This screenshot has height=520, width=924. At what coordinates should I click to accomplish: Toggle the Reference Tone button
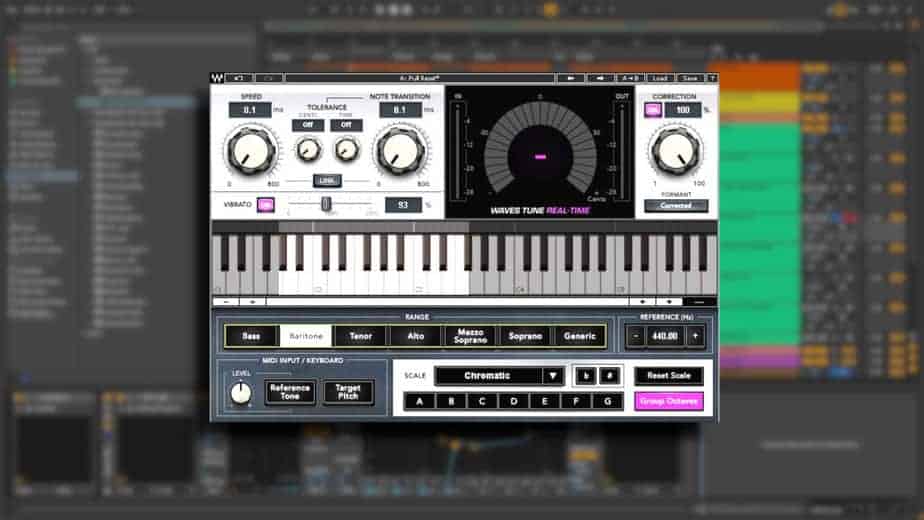(x=289, y=392)
